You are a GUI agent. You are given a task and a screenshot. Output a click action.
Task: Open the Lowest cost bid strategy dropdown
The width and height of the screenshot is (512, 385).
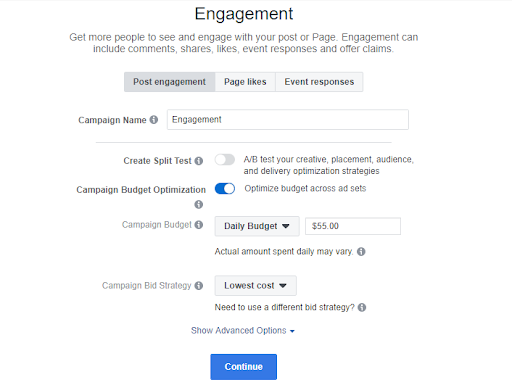point(256,286)
